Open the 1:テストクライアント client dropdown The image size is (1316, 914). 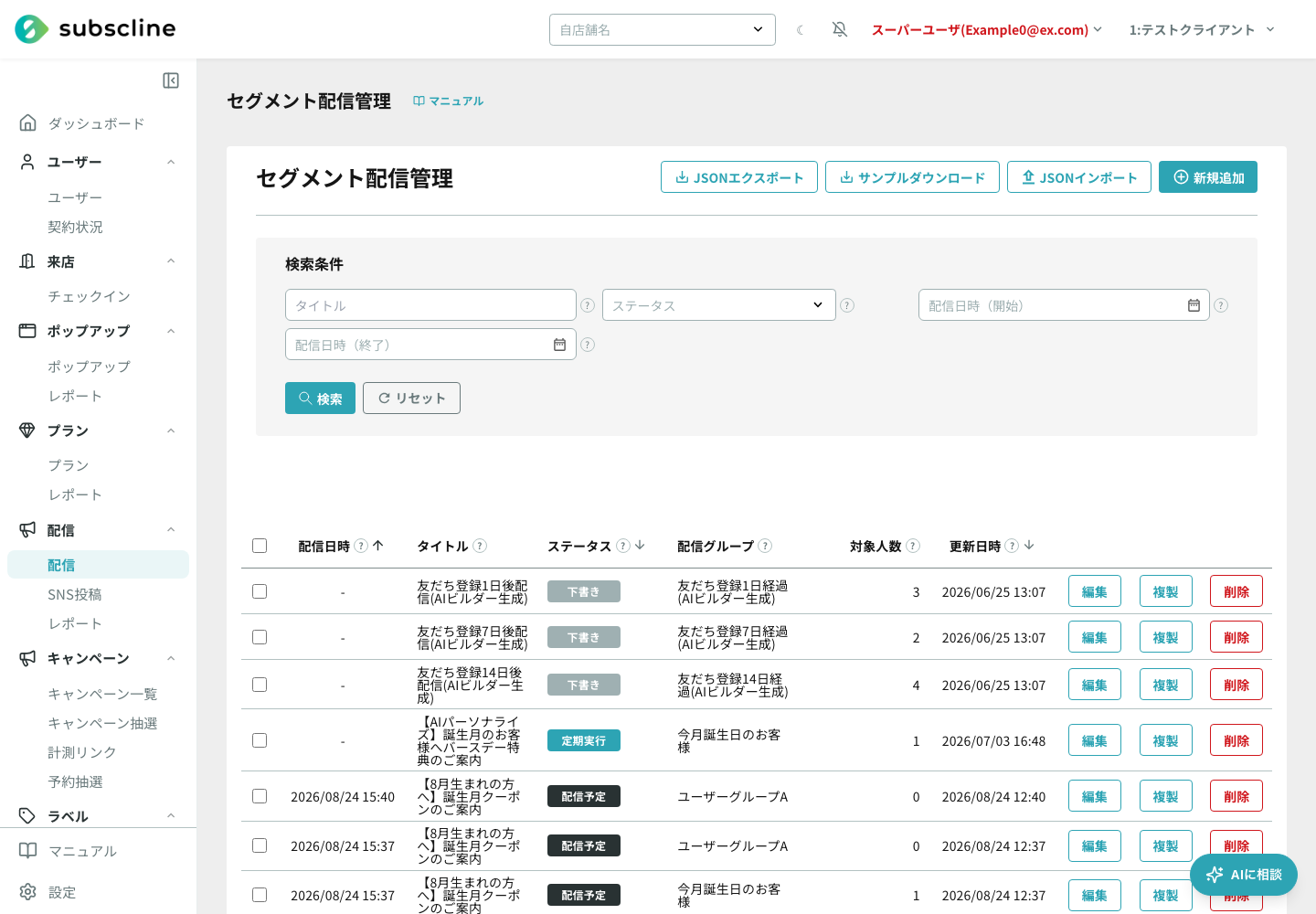click(x=1202, y=30)
